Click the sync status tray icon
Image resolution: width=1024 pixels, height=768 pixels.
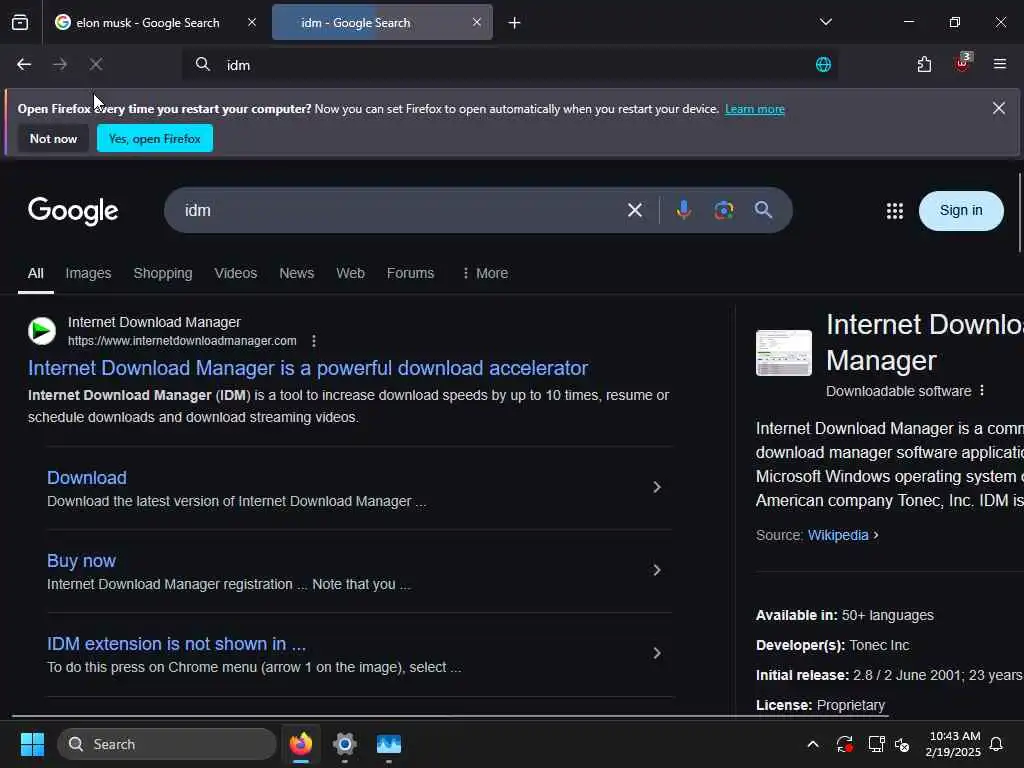tap(844, 744)
